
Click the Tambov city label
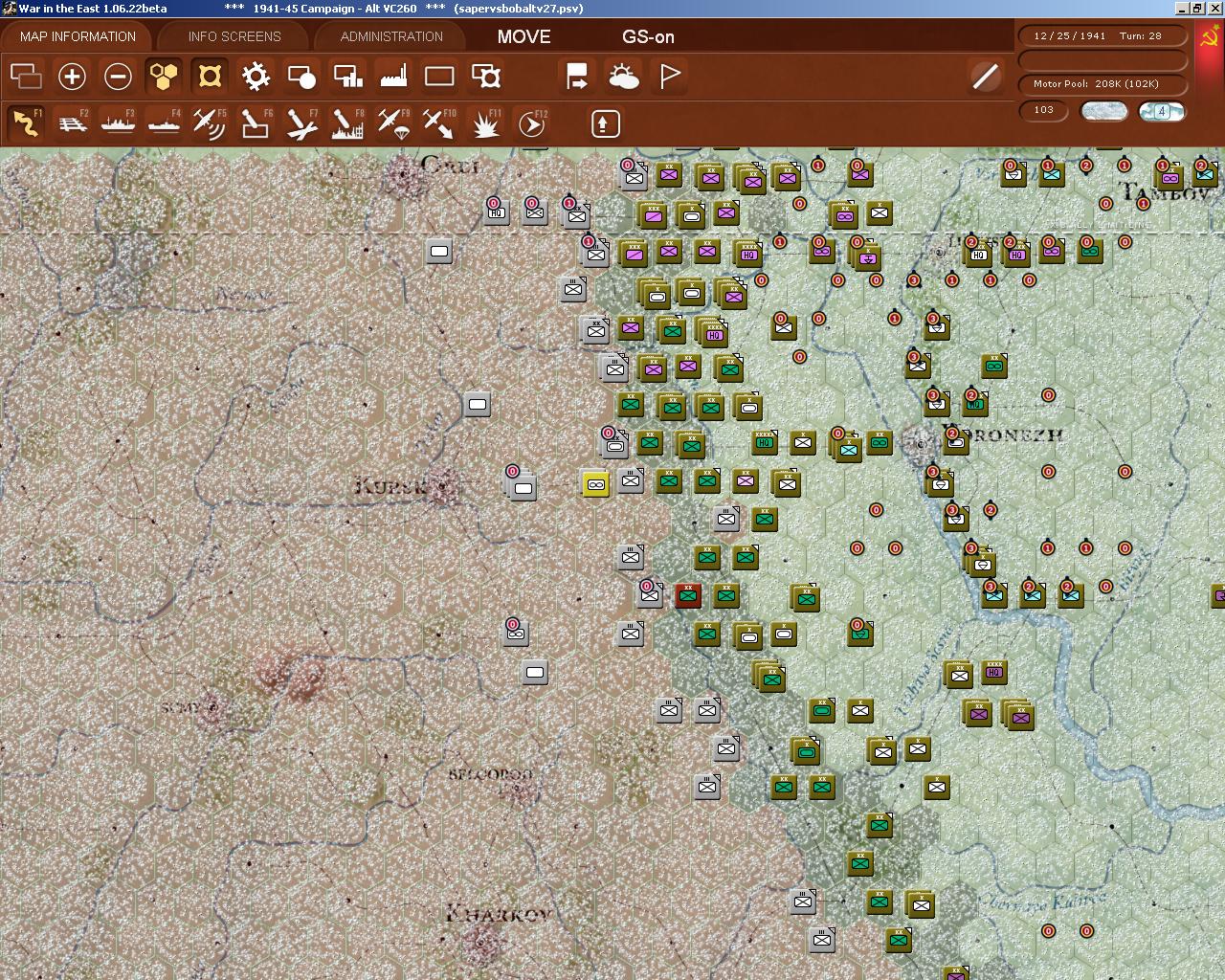tap(1166, 192)
